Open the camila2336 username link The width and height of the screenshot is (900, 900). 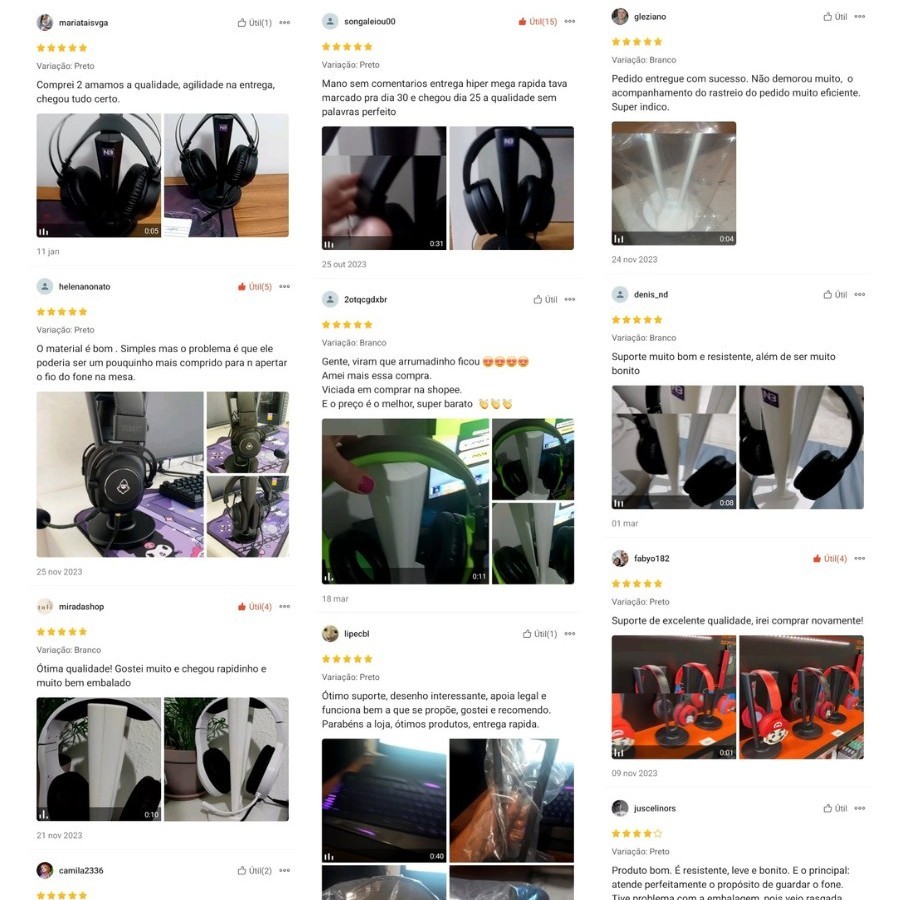point(81,871)
